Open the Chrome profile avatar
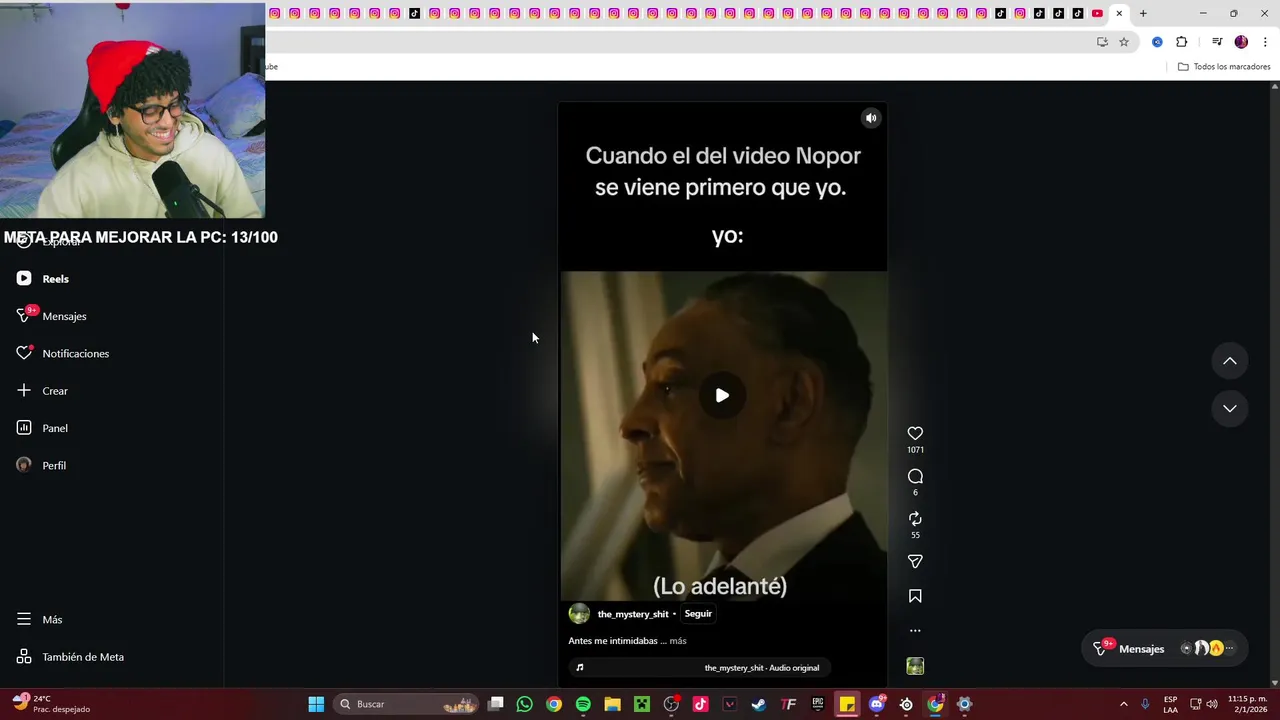The width and height of the screenshot is (1280, 720). 1241,42
